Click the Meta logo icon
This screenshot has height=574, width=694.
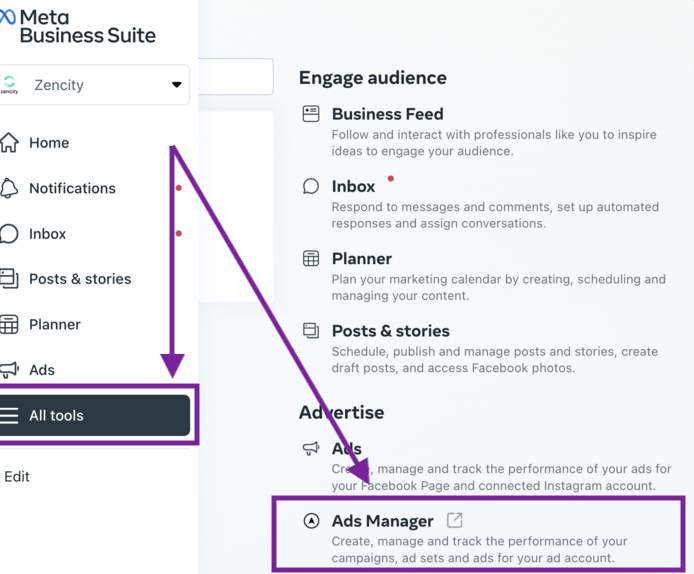(8, 17)
